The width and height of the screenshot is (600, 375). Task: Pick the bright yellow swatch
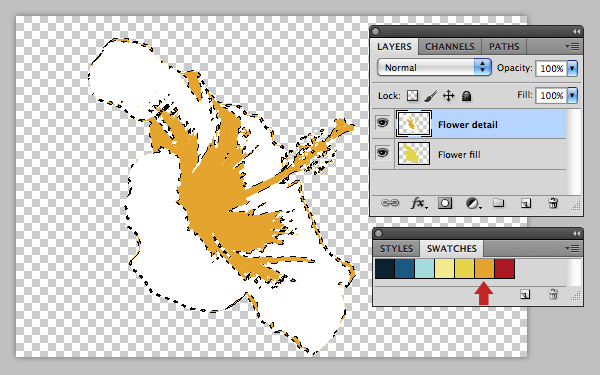(x=465, y=269)
